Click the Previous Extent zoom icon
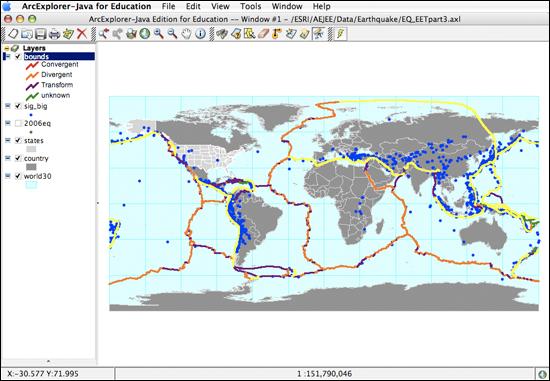The height and width of the screenshot is (381, 550). tap(103, 34)
